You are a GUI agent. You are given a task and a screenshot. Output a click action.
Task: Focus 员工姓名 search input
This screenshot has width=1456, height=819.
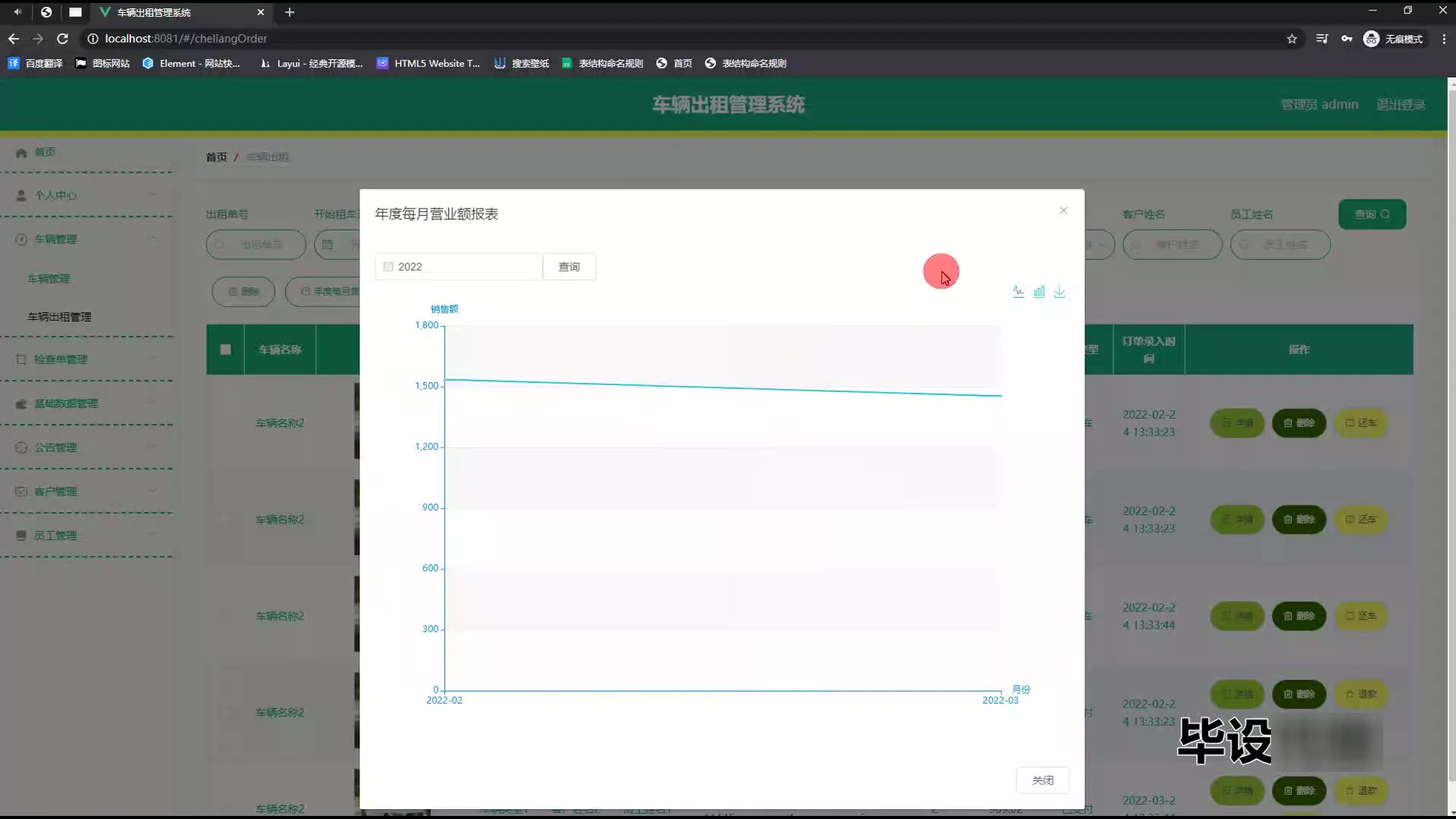[x=1280, y=245]
